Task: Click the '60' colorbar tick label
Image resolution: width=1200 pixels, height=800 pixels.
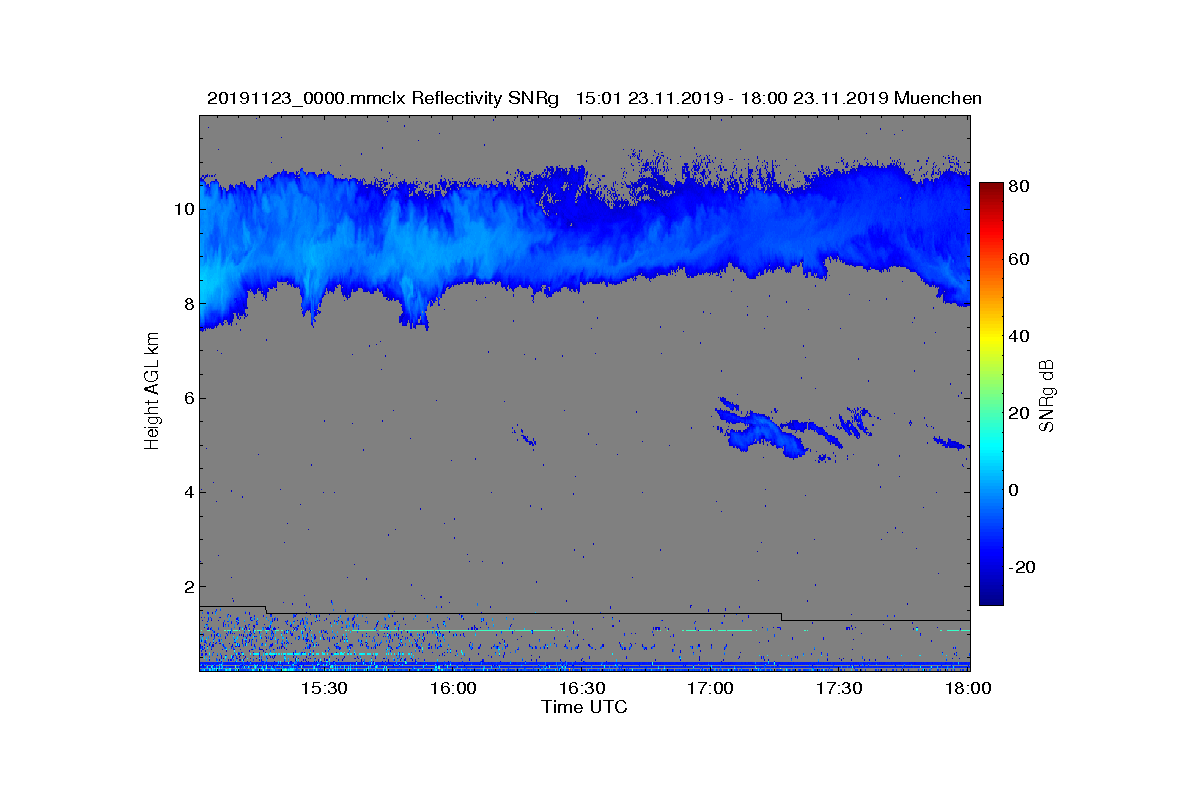Action: 1020,260
